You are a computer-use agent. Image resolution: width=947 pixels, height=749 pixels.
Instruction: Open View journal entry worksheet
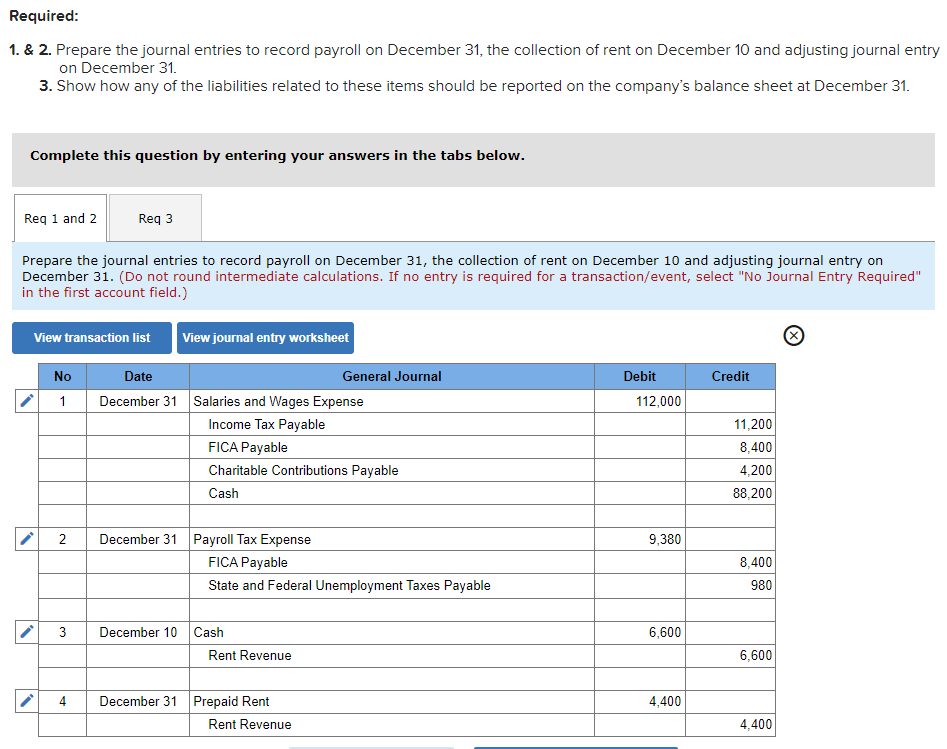pos(265,338)
